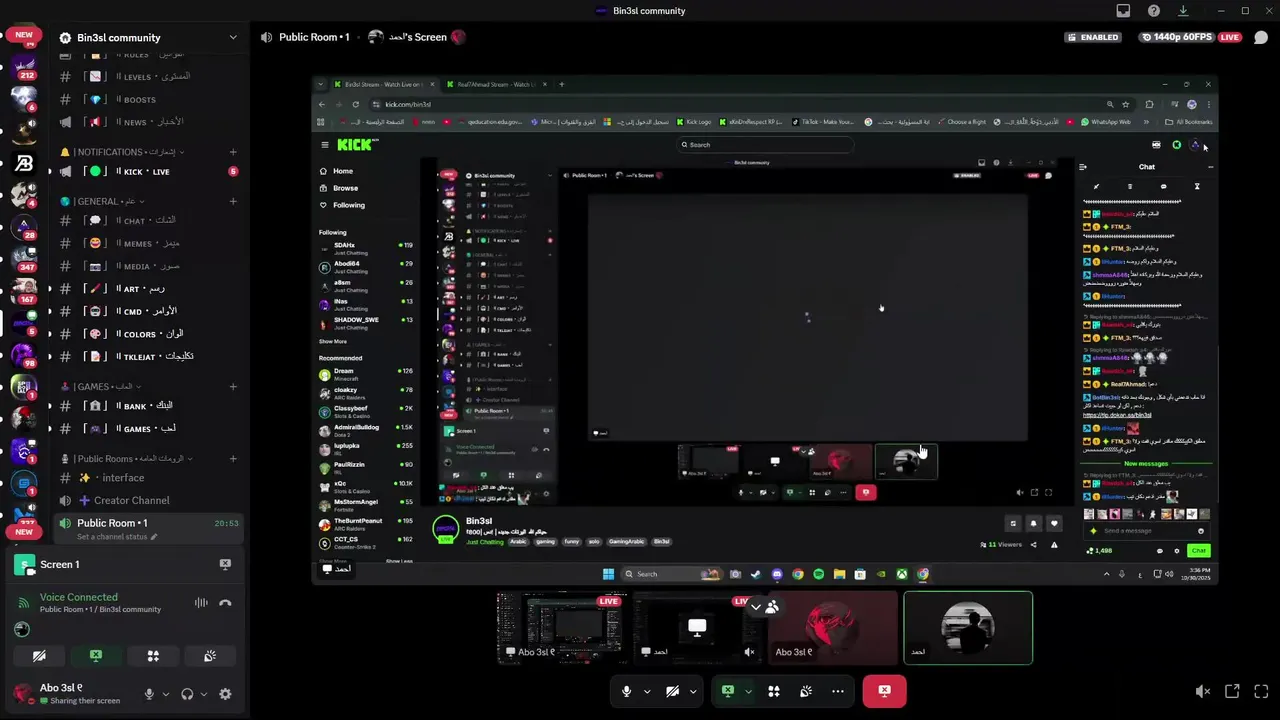Mute microphone in the user panel
Screen dimensions: 1280x720
[149, 694]
